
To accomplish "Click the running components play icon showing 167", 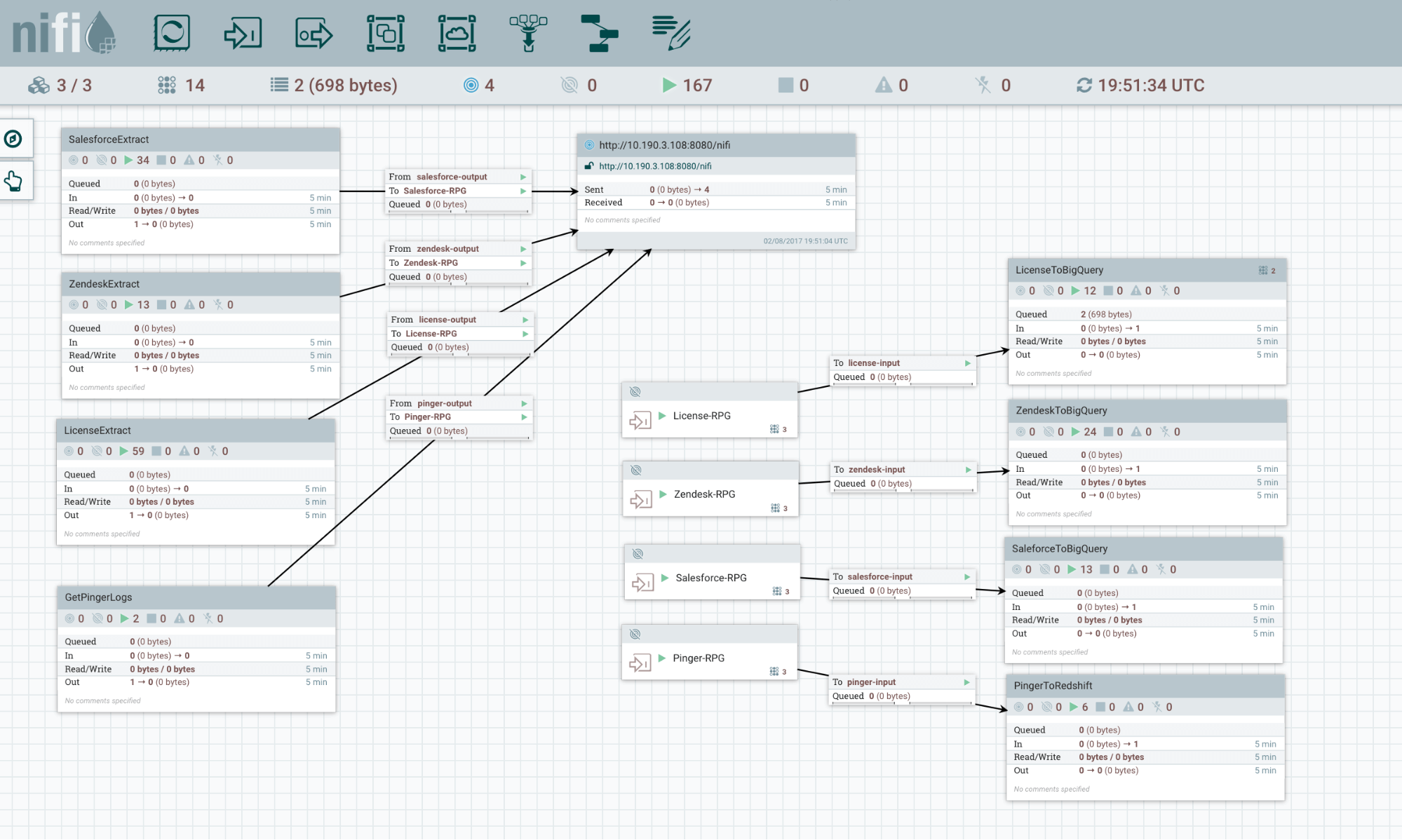I will 669,86.
